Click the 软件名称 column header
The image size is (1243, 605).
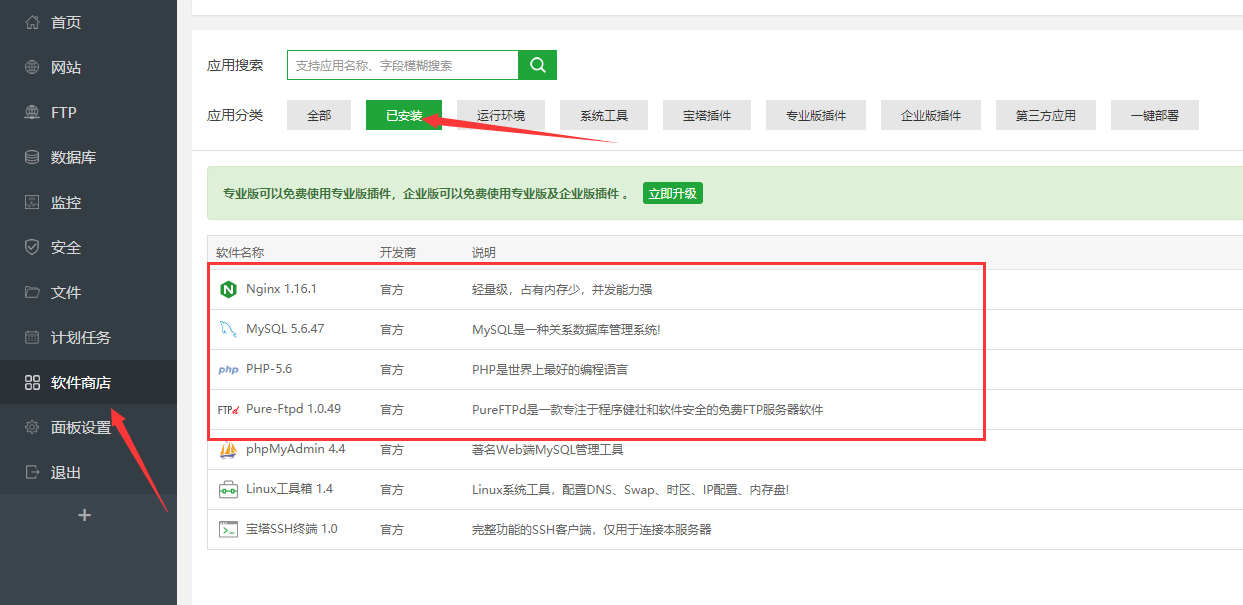tap(240, 253)
